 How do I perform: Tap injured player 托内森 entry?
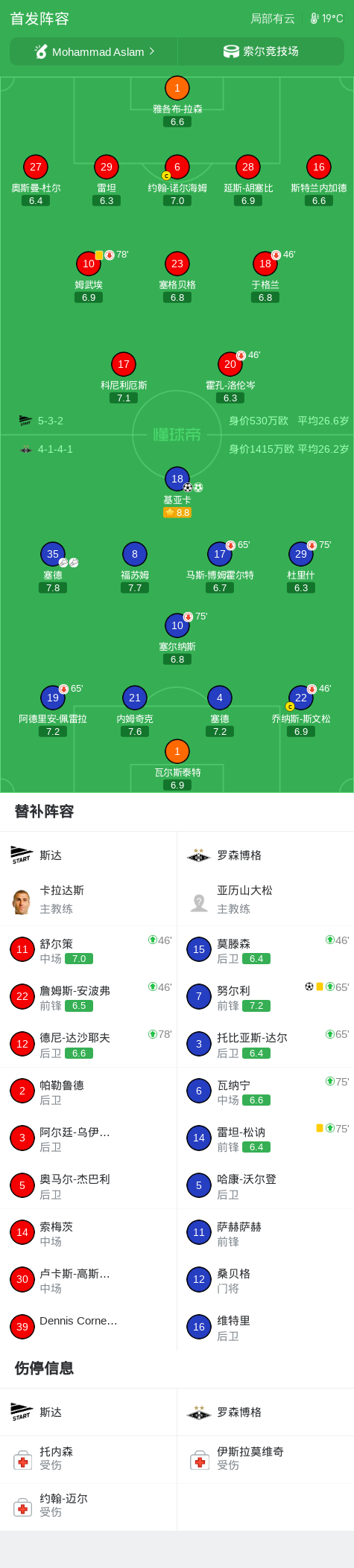(x=89, y=1459)
